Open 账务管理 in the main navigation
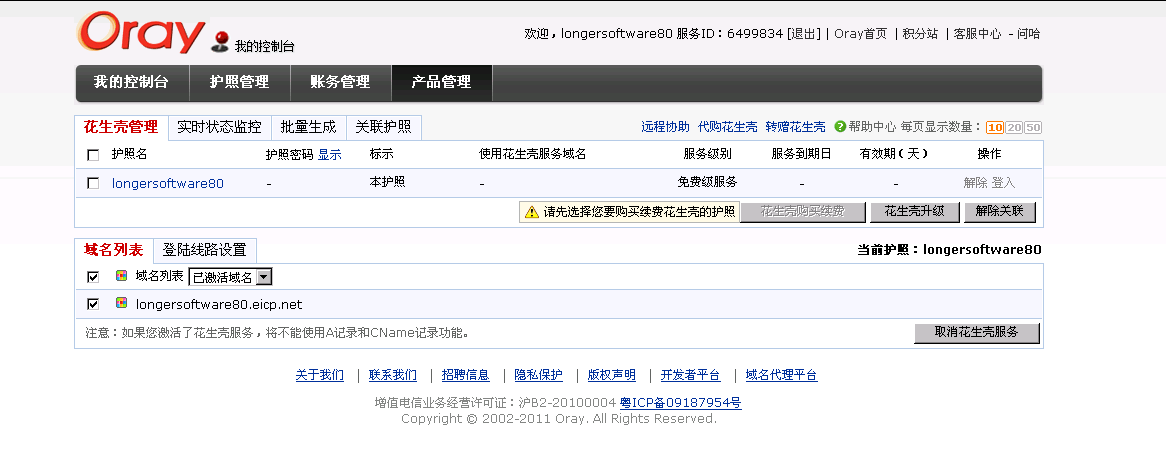1166x470 pixels. coord(340,83)
